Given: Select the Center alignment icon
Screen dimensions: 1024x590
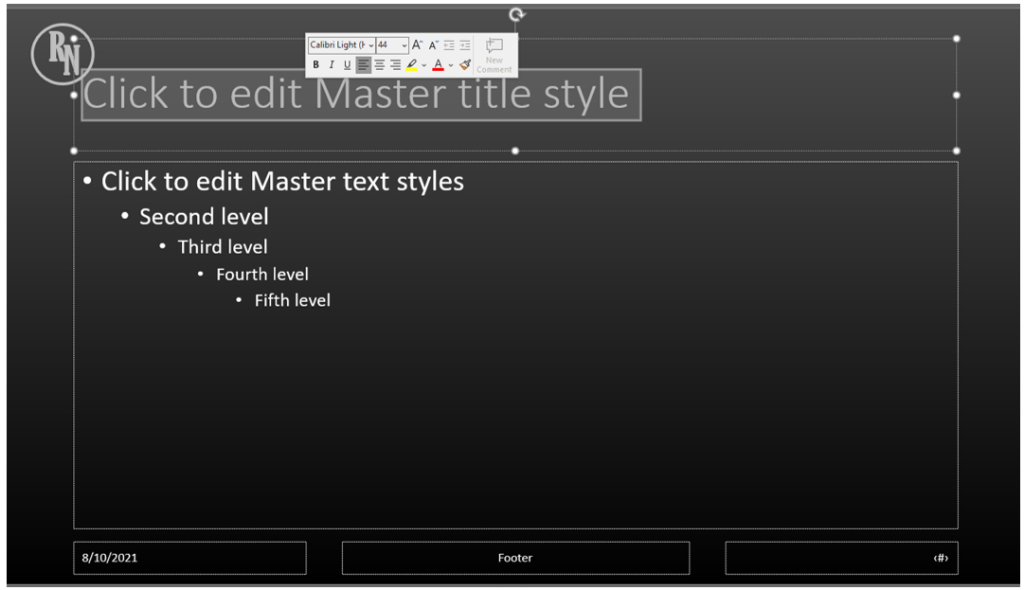Looking at the screenshot, I should coord(379,65).
